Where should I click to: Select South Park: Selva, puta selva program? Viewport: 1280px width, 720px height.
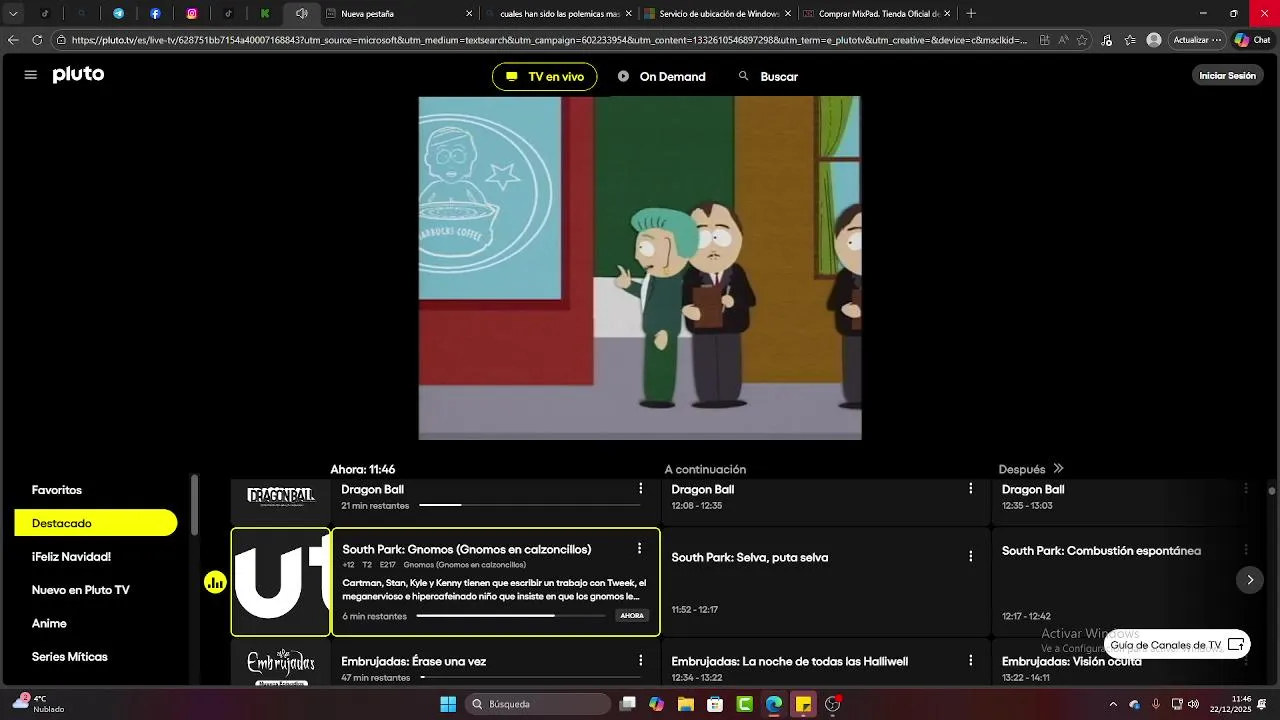click(825, 582)
